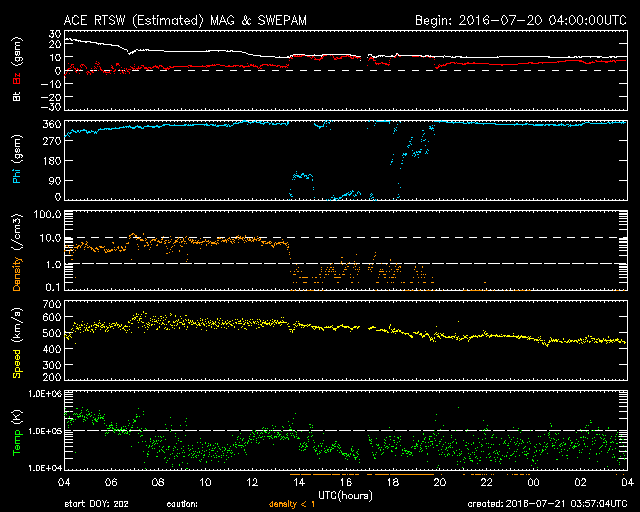Click the '1.0E+06' temperature axis value
This screenshot has width=640, height=512.
(45, 394)
